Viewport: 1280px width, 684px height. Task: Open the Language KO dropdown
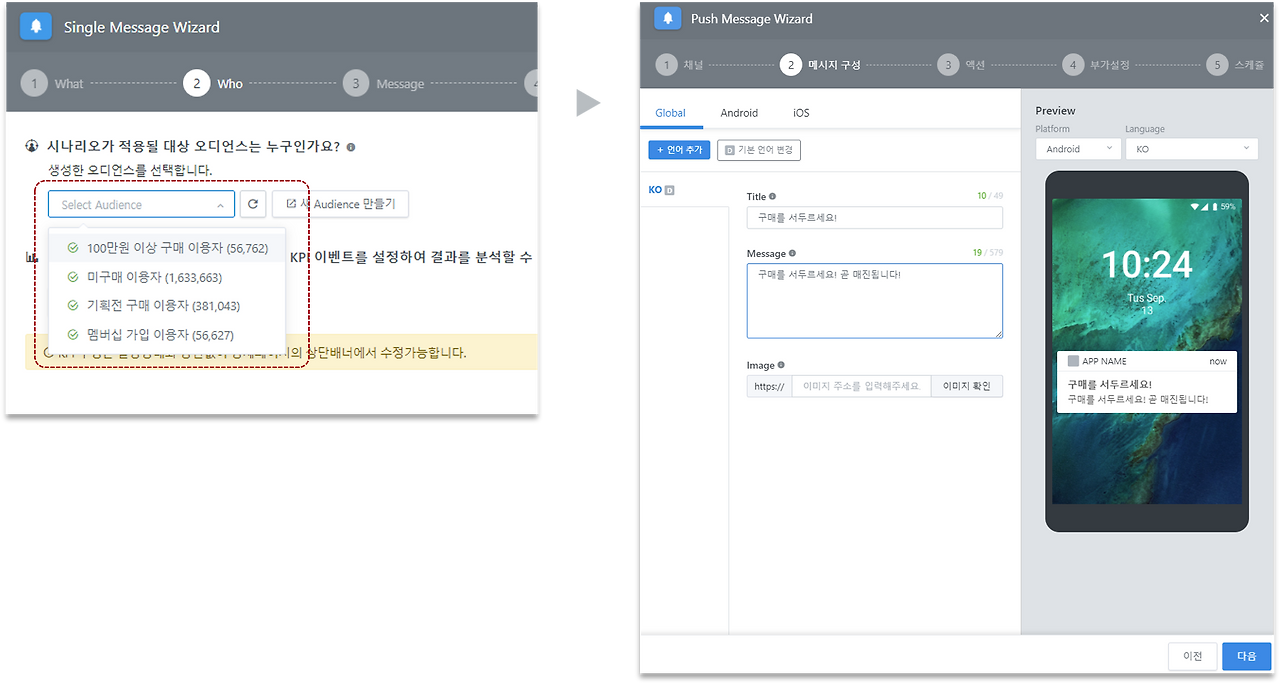[x=1192, y=148]
